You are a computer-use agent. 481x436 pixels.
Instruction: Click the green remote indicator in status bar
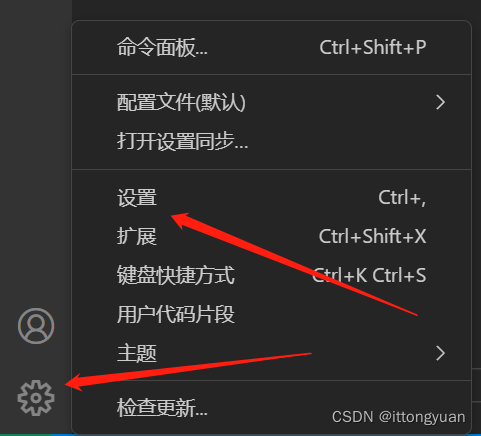pos(25,435)
